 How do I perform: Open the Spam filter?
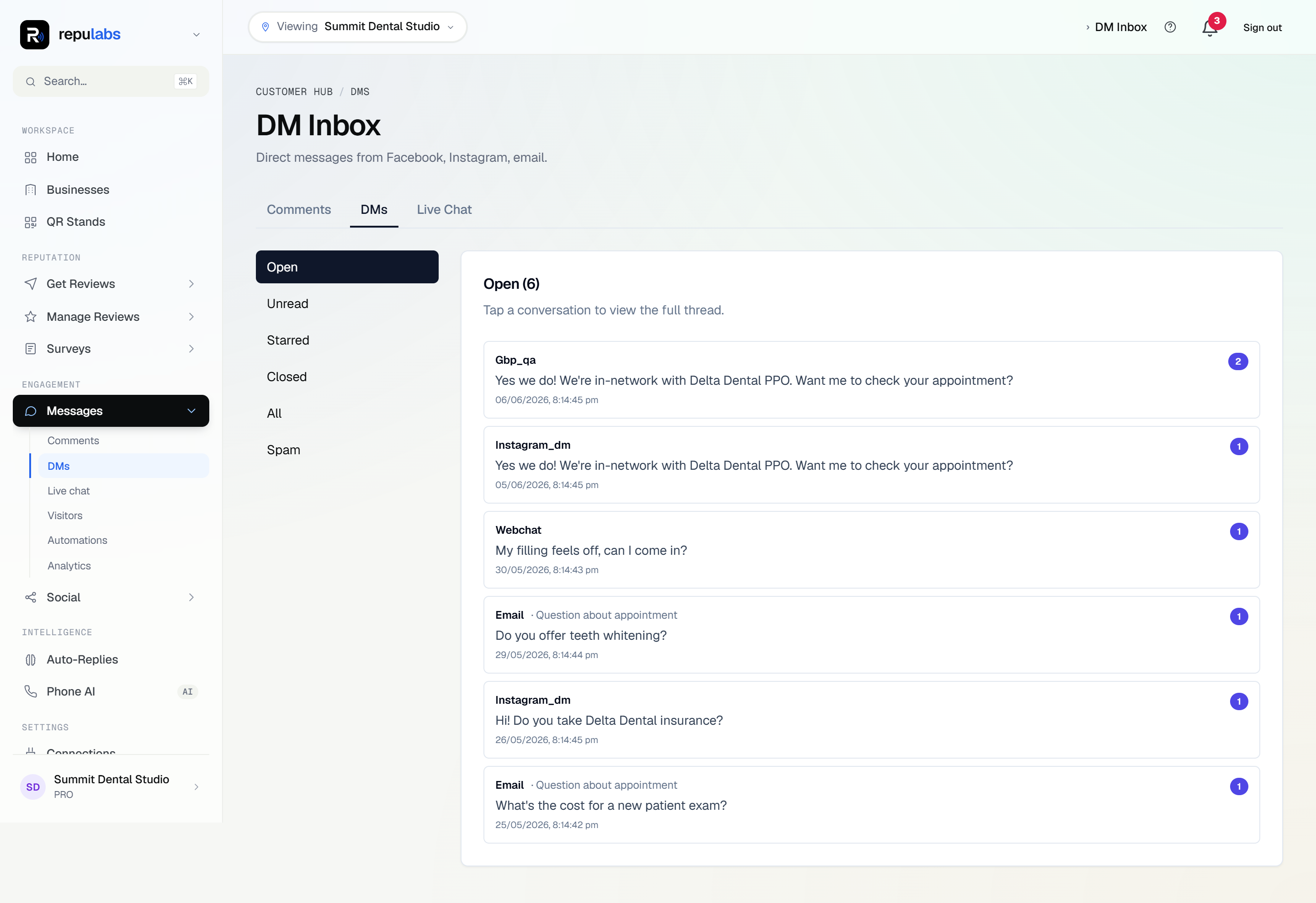click(x=347, y=450)
